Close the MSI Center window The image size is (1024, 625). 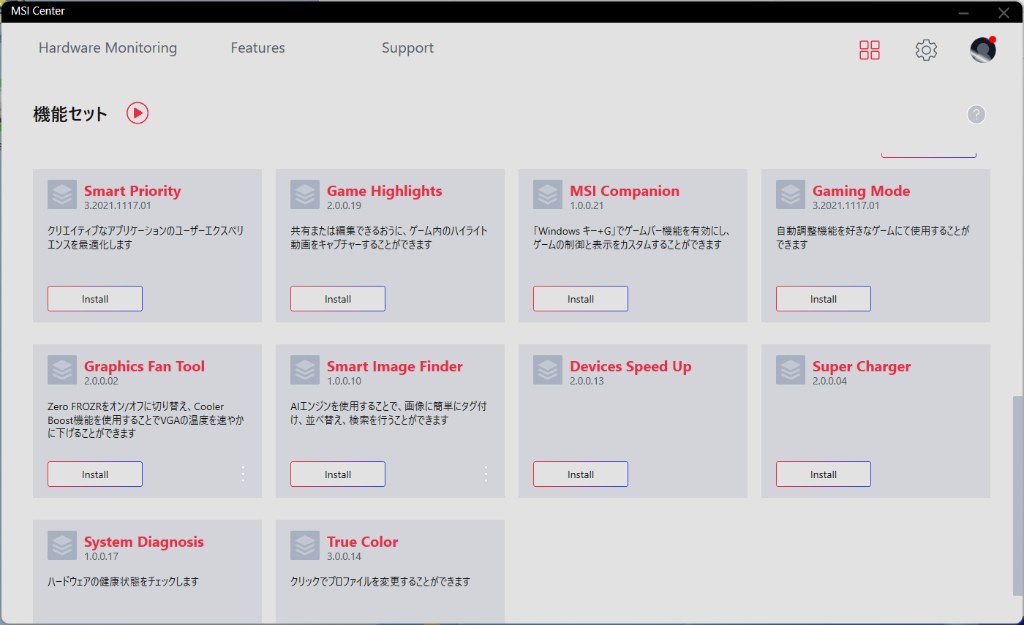coord(1004,12)
